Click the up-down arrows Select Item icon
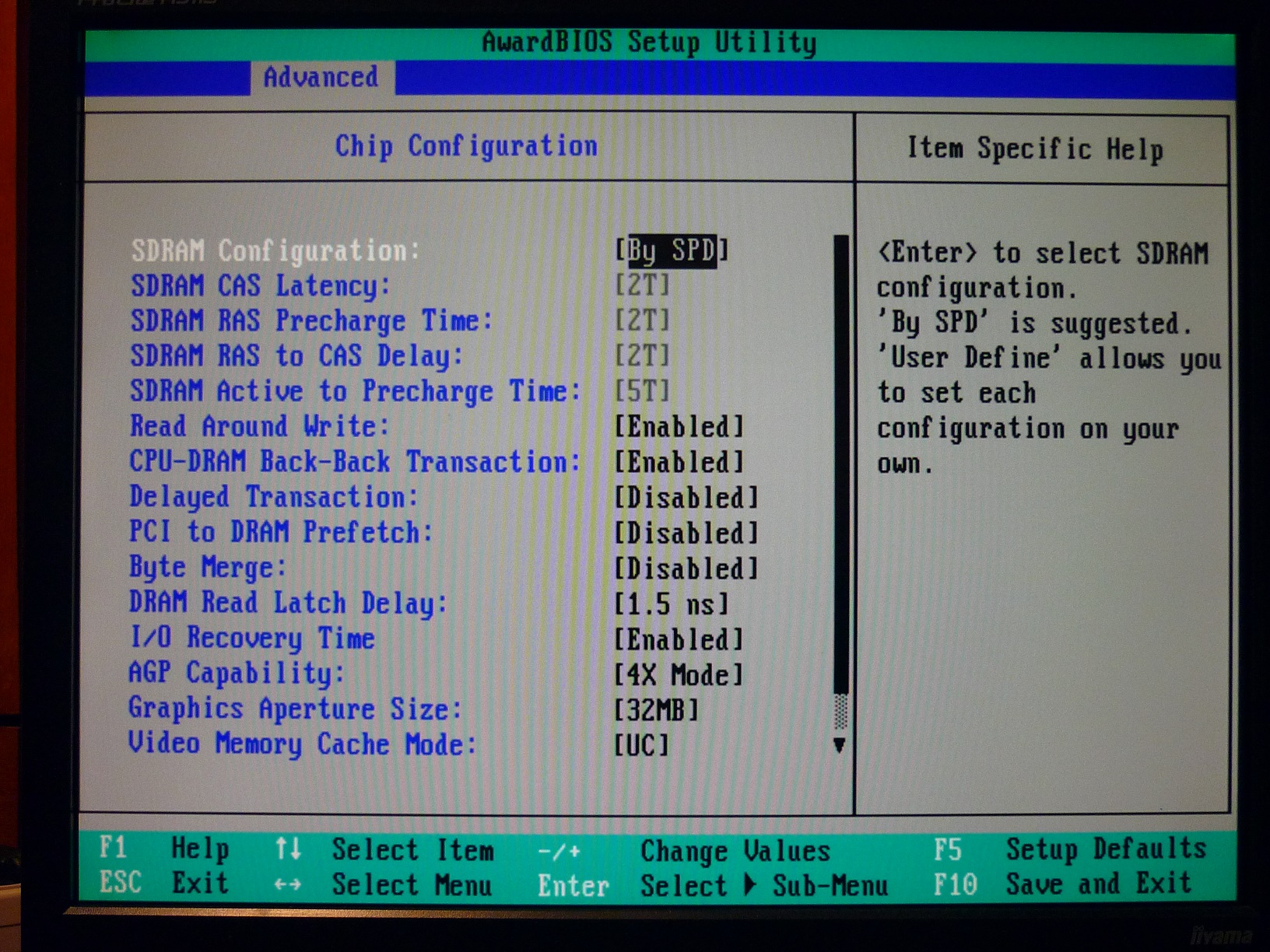This screenshot has width=1270, height=952. 288,849
